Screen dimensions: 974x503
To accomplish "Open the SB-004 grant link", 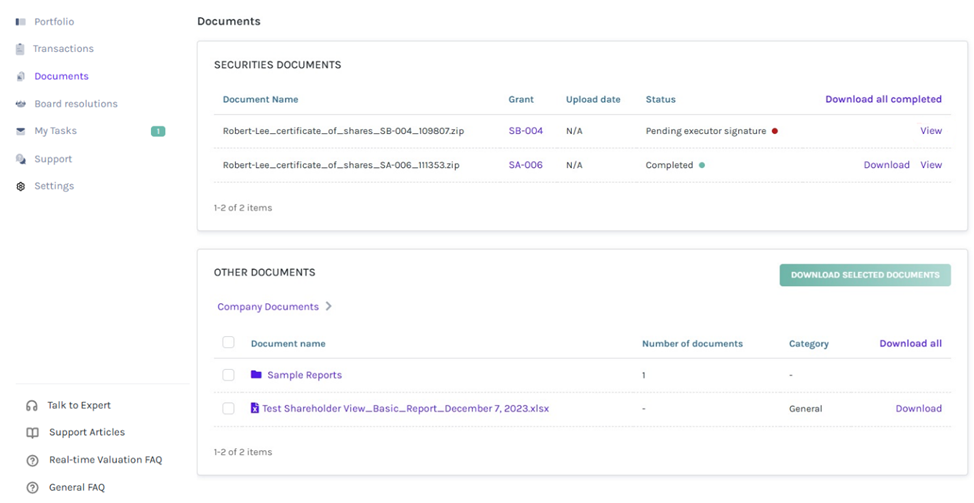I will coord(525,131).
